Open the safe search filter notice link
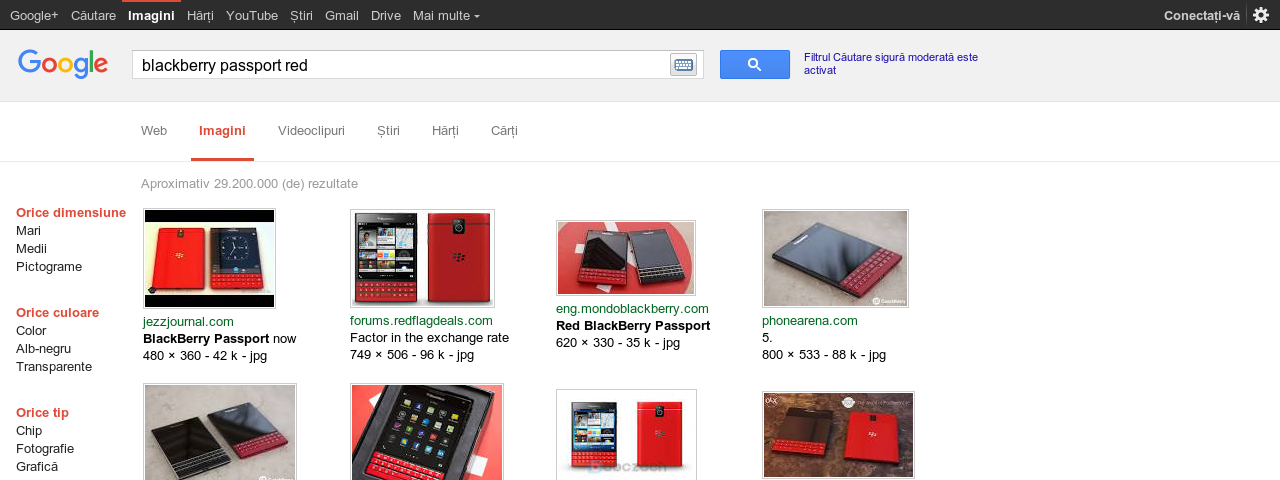Image resolution: width=1280 pixels, height=480 pixels. click(x=891, y=63)
